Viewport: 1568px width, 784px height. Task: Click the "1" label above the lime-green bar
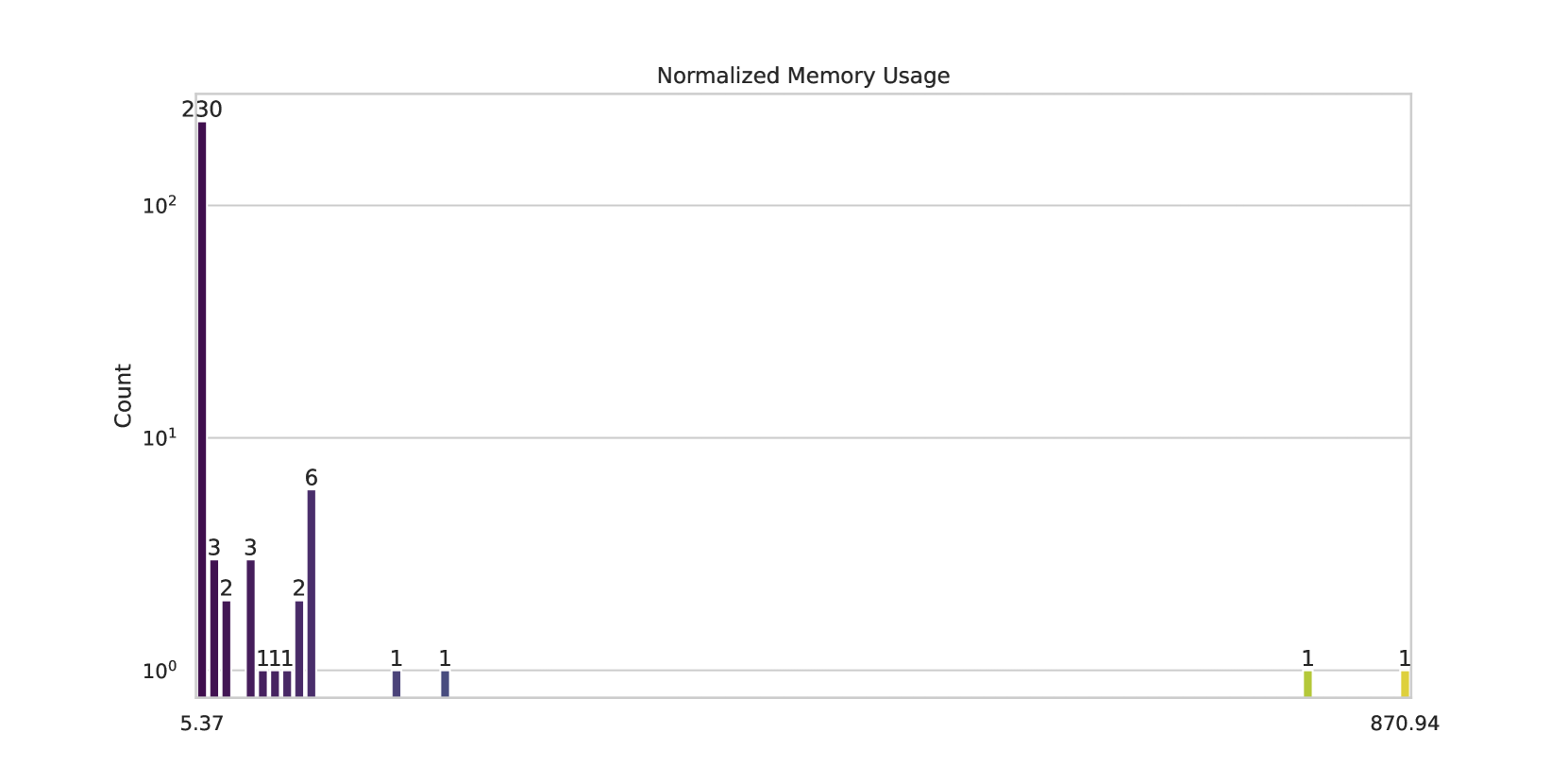tap(1307, 658)
